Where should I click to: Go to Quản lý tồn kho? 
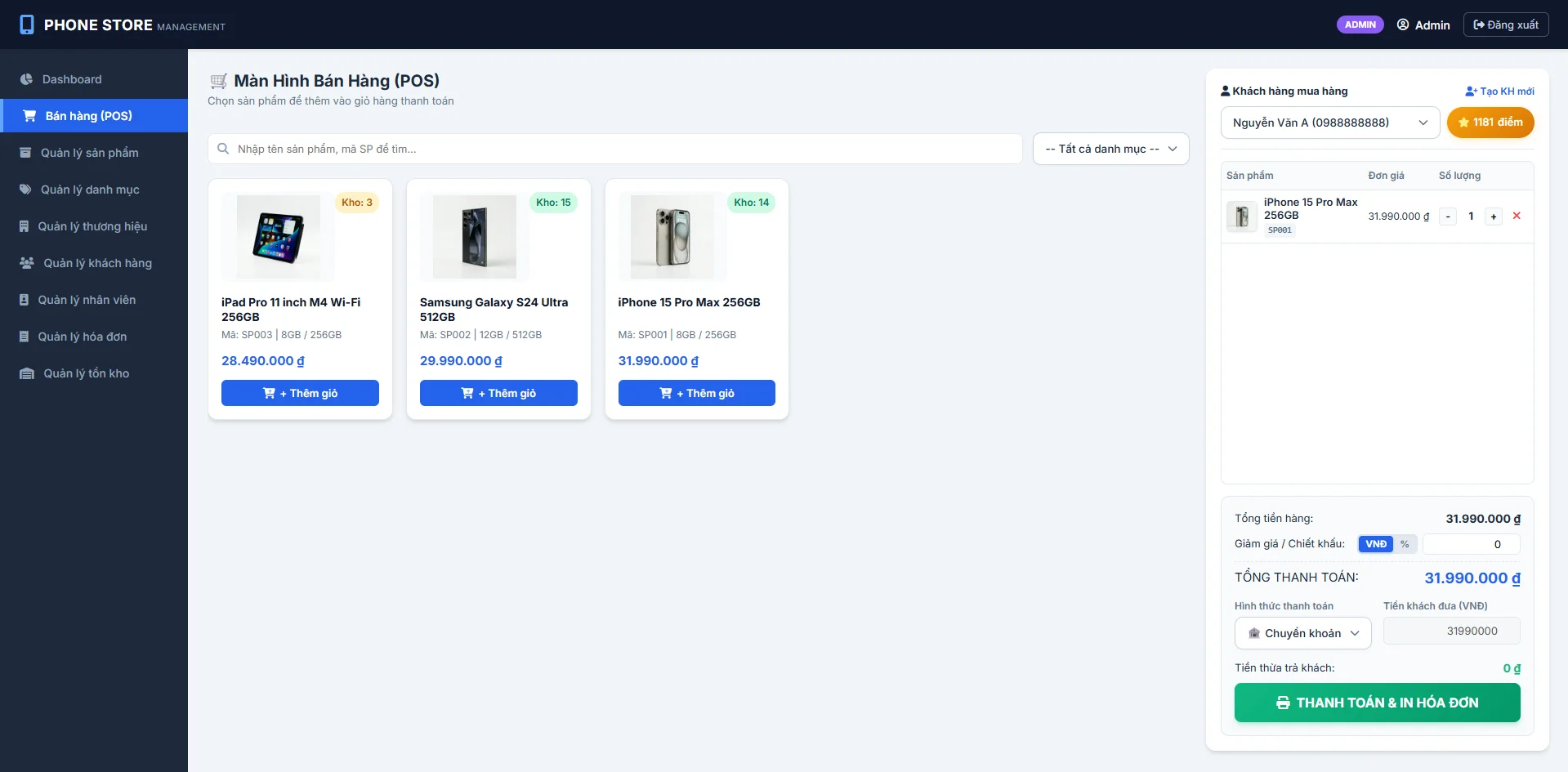pos(94,373)
